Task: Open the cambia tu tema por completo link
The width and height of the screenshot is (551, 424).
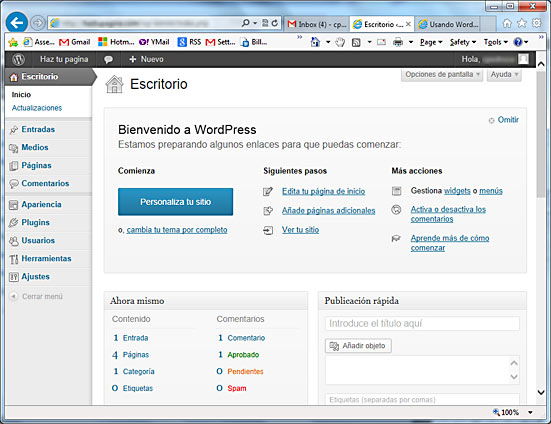Action: [x=177, y=230]
